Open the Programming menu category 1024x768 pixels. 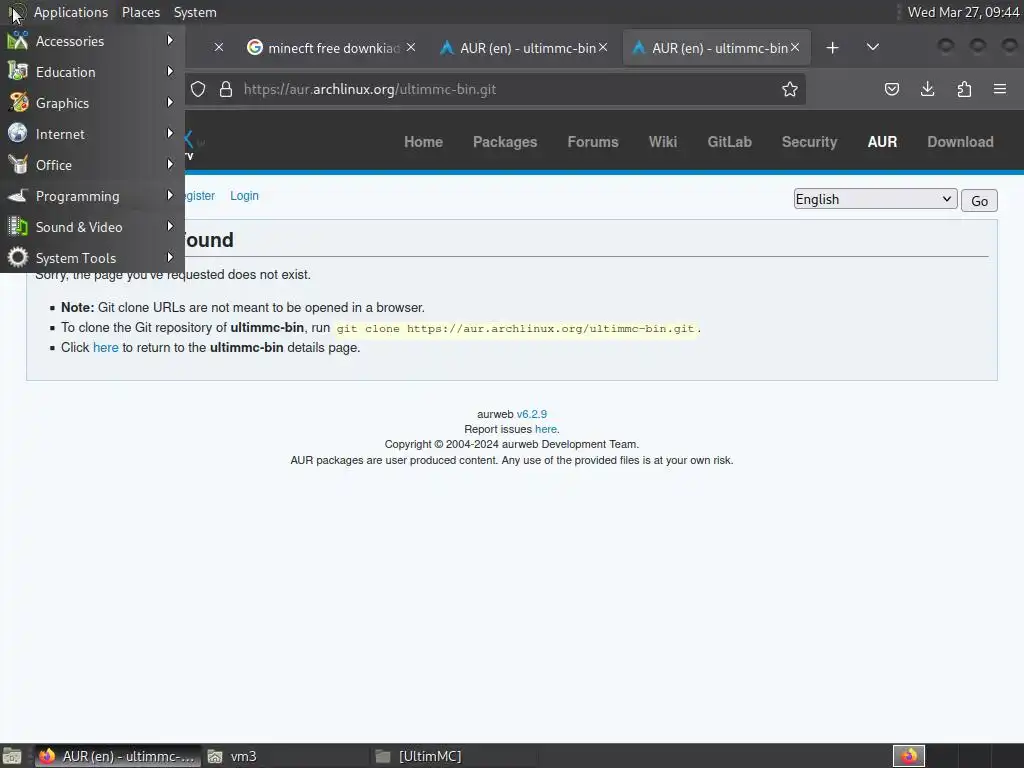pyautogui.click(x=92, y=196)
